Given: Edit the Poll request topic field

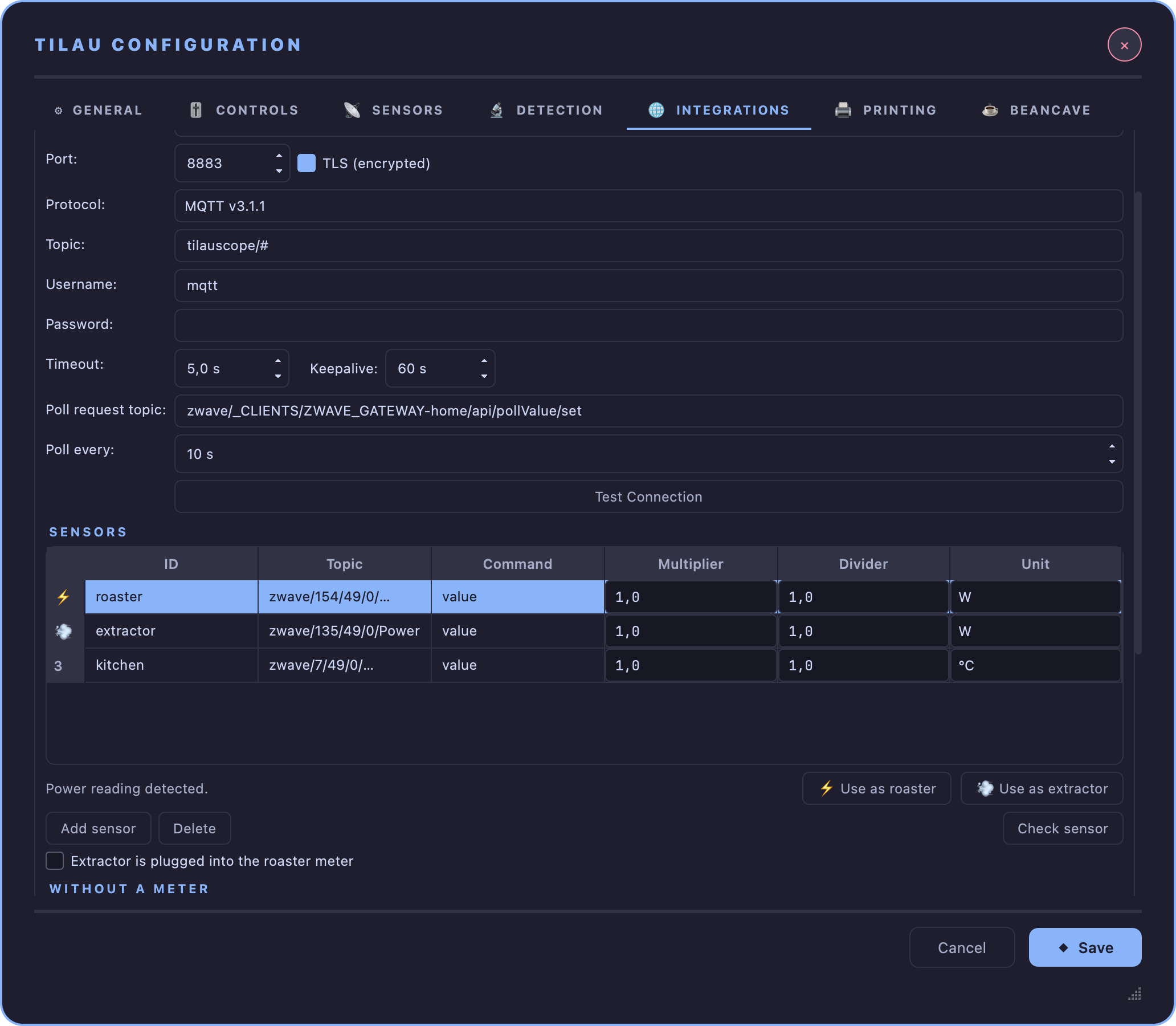Looking at the screenshot, I should click(648, 410).
